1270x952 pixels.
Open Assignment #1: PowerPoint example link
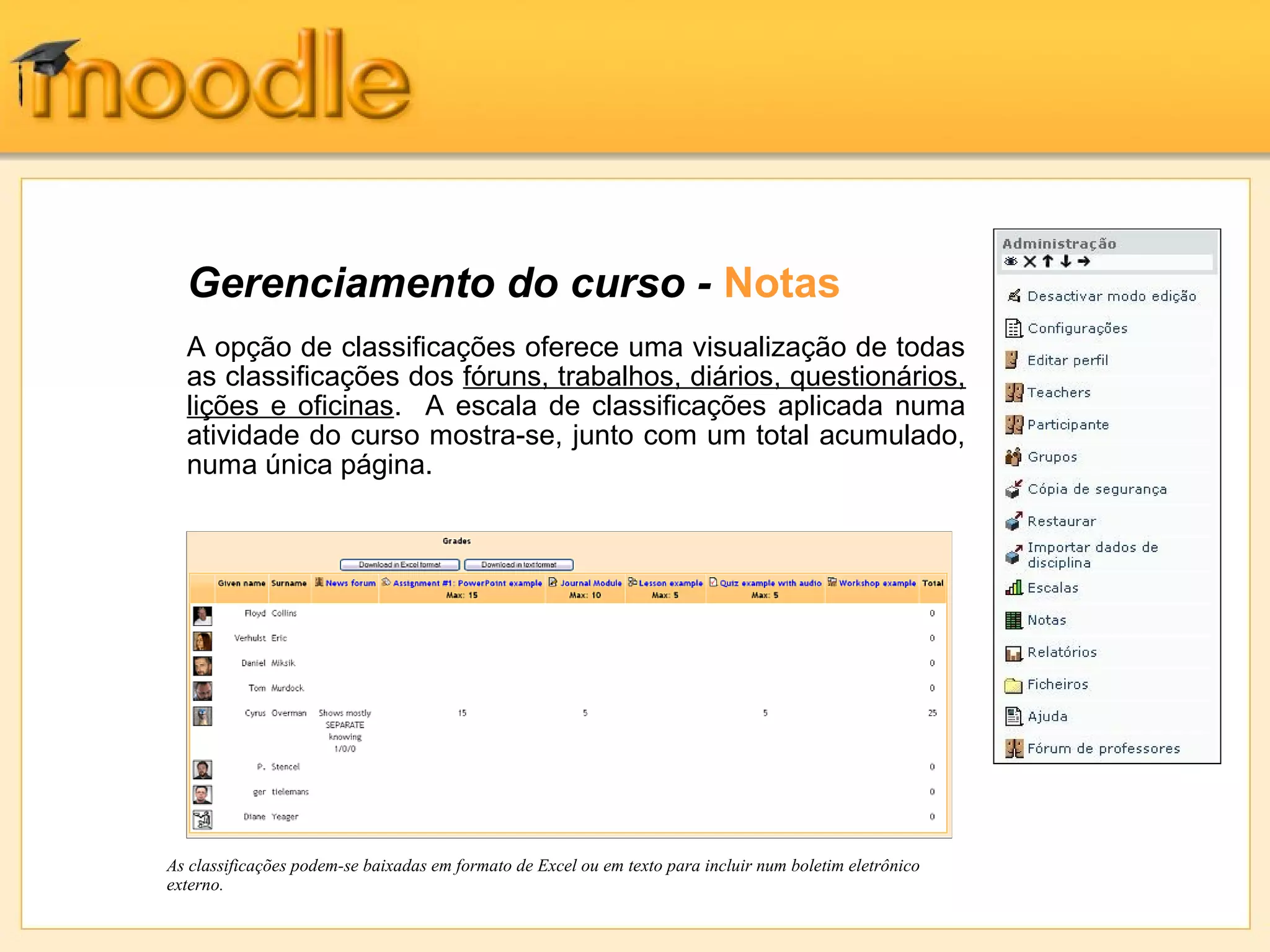[x=468, y=583]
